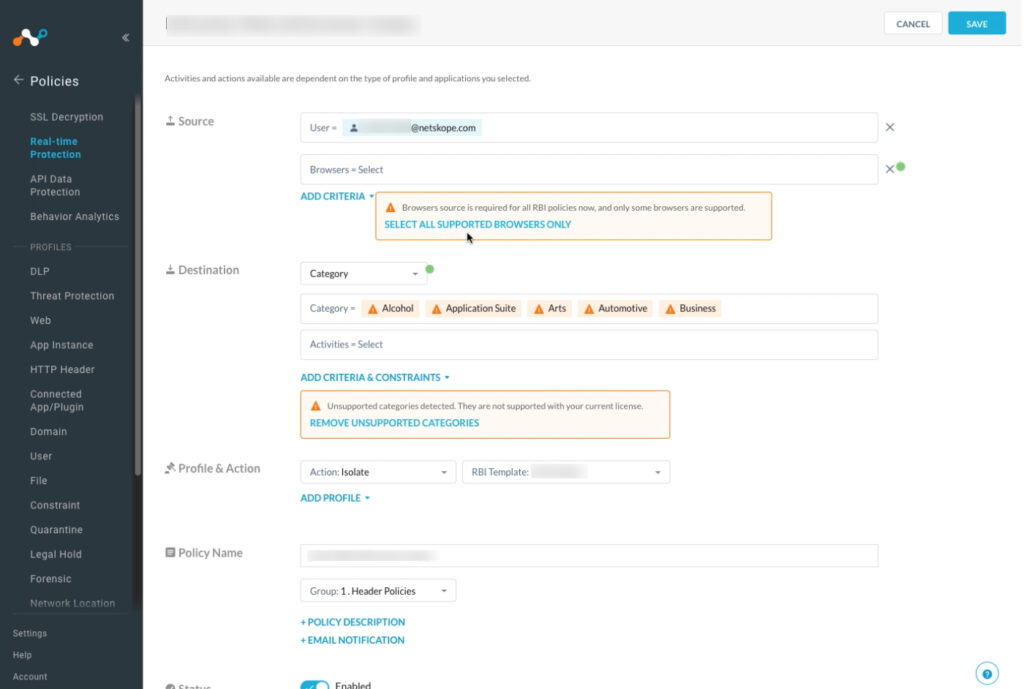
Task: Click Select All Supported Browsers Only link
Action: pos(478,225)
